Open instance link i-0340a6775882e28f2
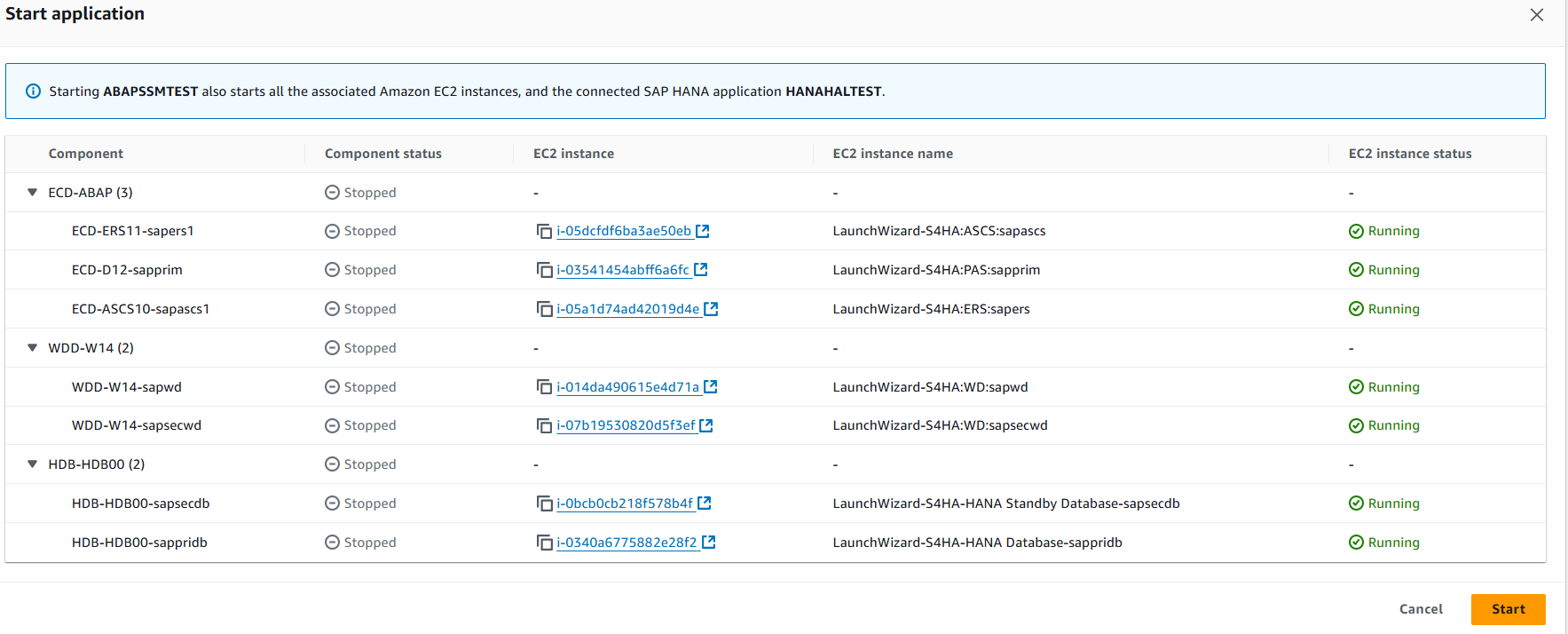Screen dimensions: 1568x634 (x=626, y=543)
